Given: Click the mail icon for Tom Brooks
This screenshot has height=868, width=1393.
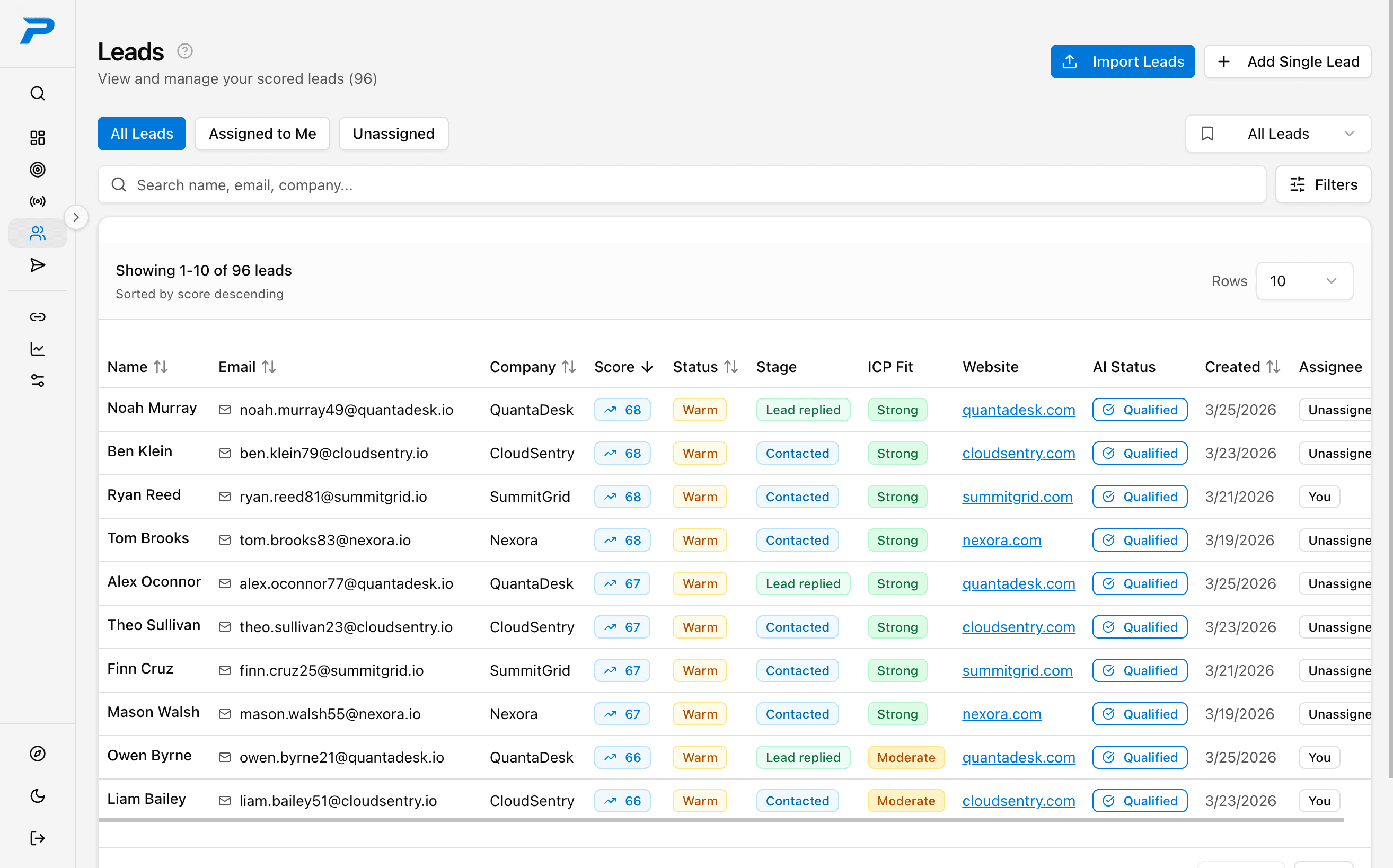Looking at the screenshot, I should 225,540.
